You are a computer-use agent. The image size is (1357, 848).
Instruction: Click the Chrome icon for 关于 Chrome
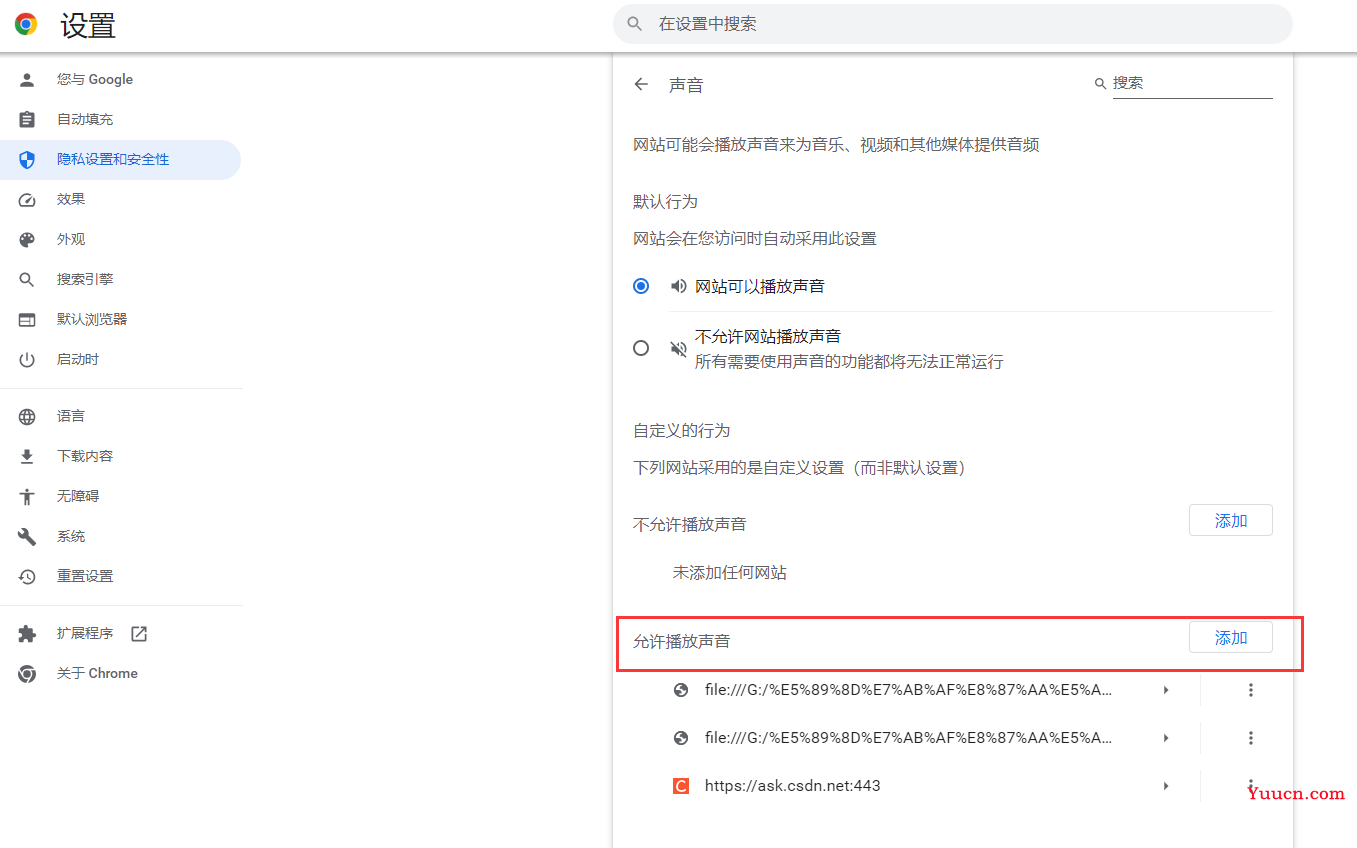pos(27,673)
